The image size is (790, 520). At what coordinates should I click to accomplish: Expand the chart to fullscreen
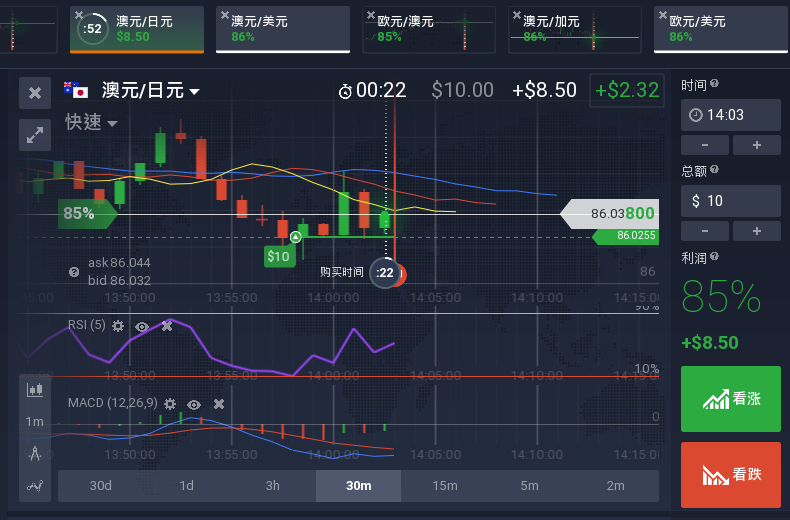(x=35, y=135)
